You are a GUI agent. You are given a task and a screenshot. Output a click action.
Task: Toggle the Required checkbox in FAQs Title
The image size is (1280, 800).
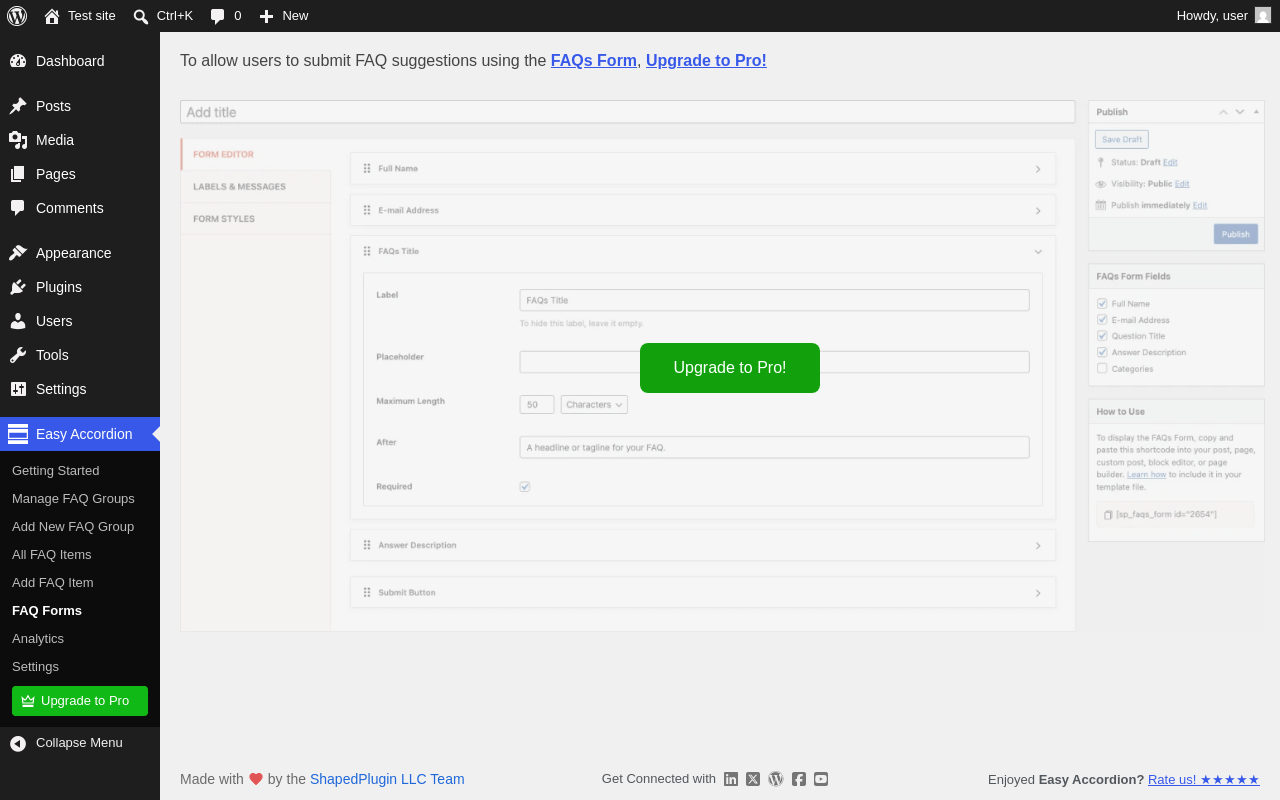pyautogui.click(x=525, y=487)
